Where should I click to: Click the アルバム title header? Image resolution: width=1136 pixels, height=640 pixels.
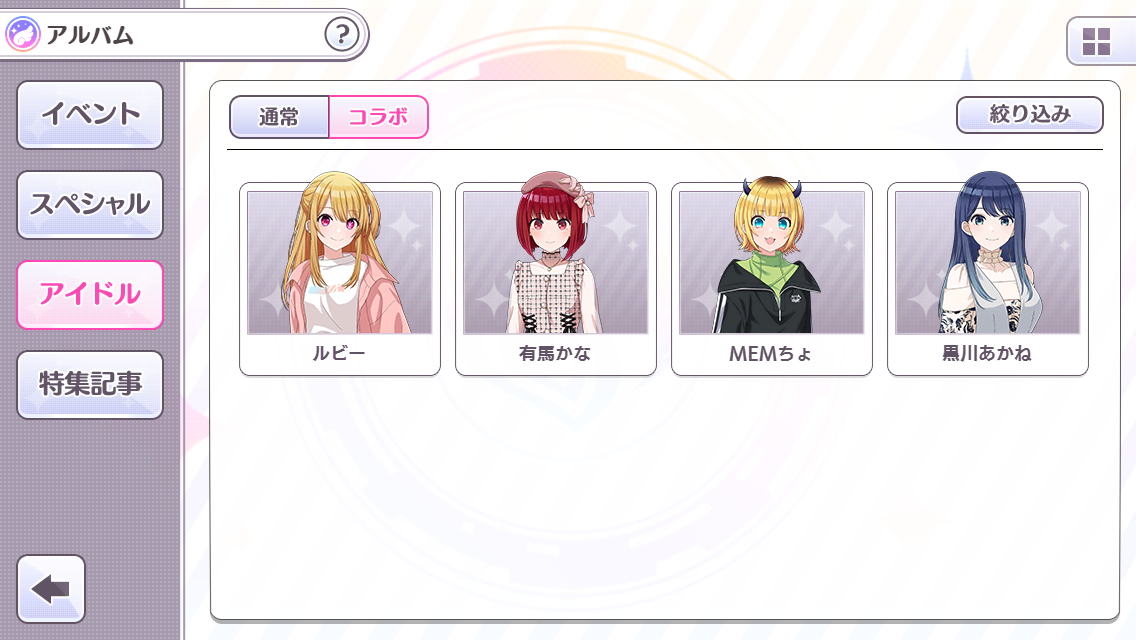90,35
